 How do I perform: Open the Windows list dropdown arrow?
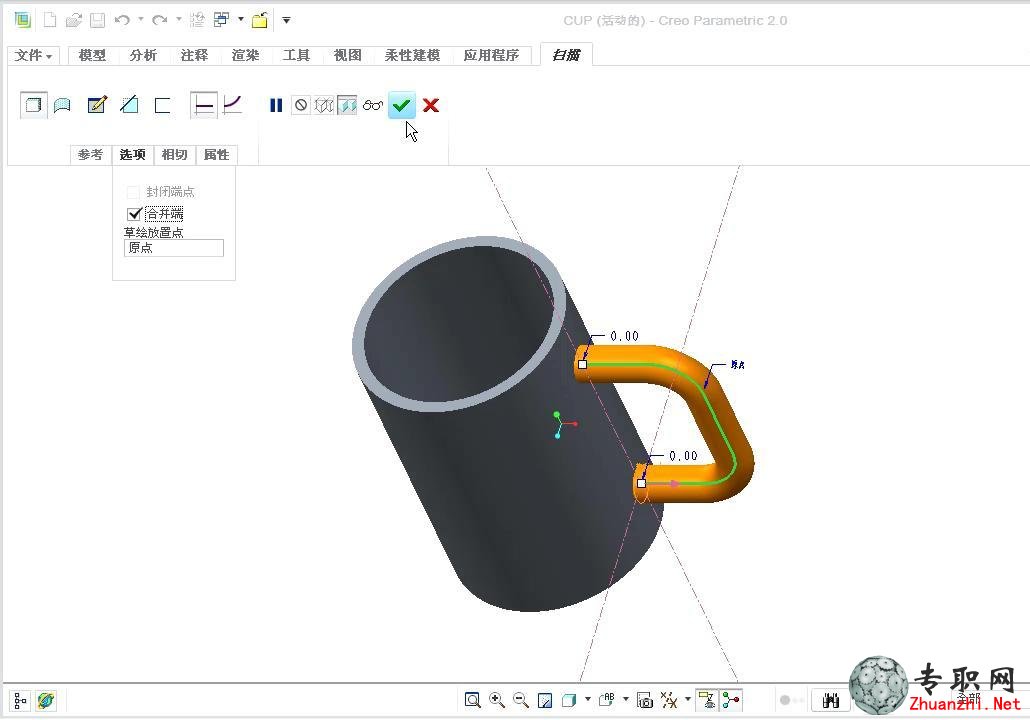tap(241, 19)
